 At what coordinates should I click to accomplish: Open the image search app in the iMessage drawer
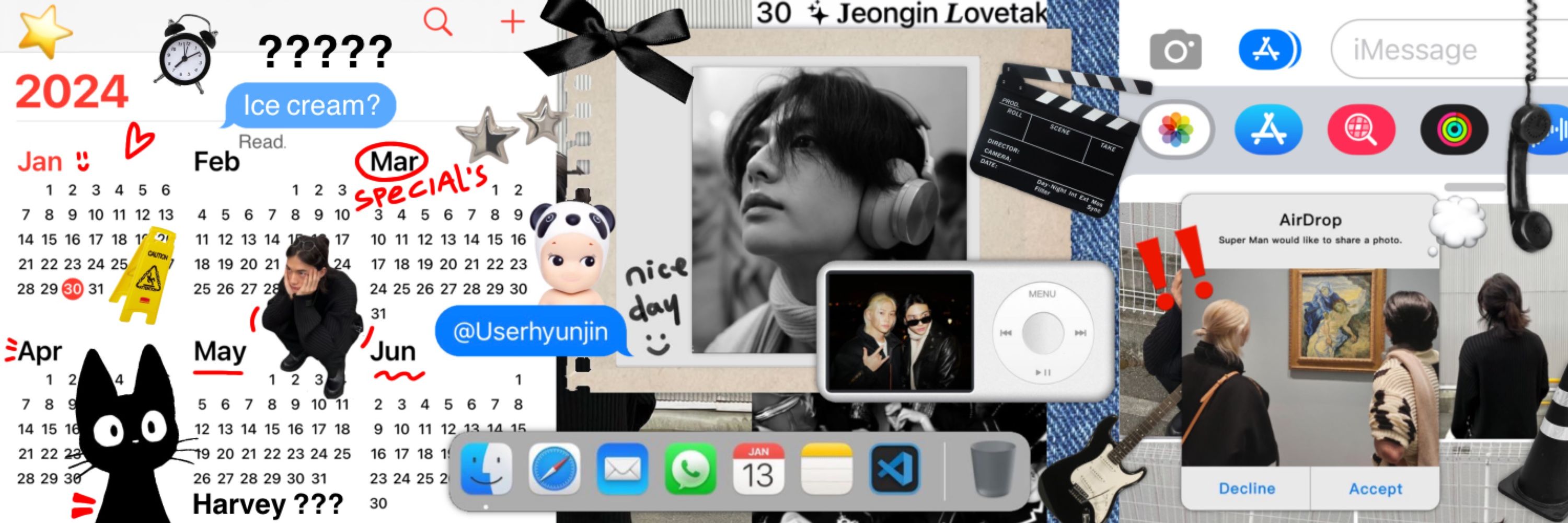pyautogui.click(x=1362, y=130)
